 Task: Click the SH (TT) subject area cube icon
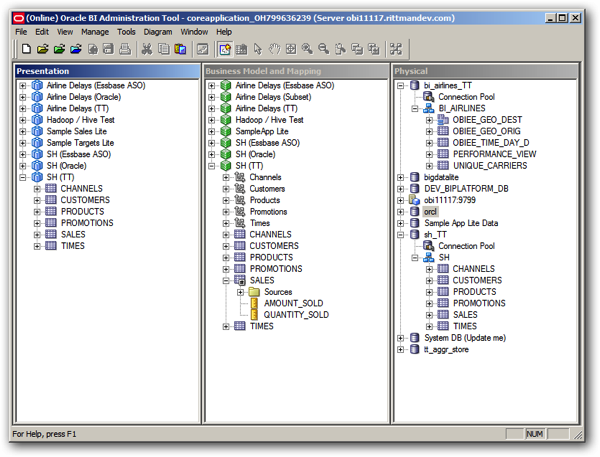(37, 177)
